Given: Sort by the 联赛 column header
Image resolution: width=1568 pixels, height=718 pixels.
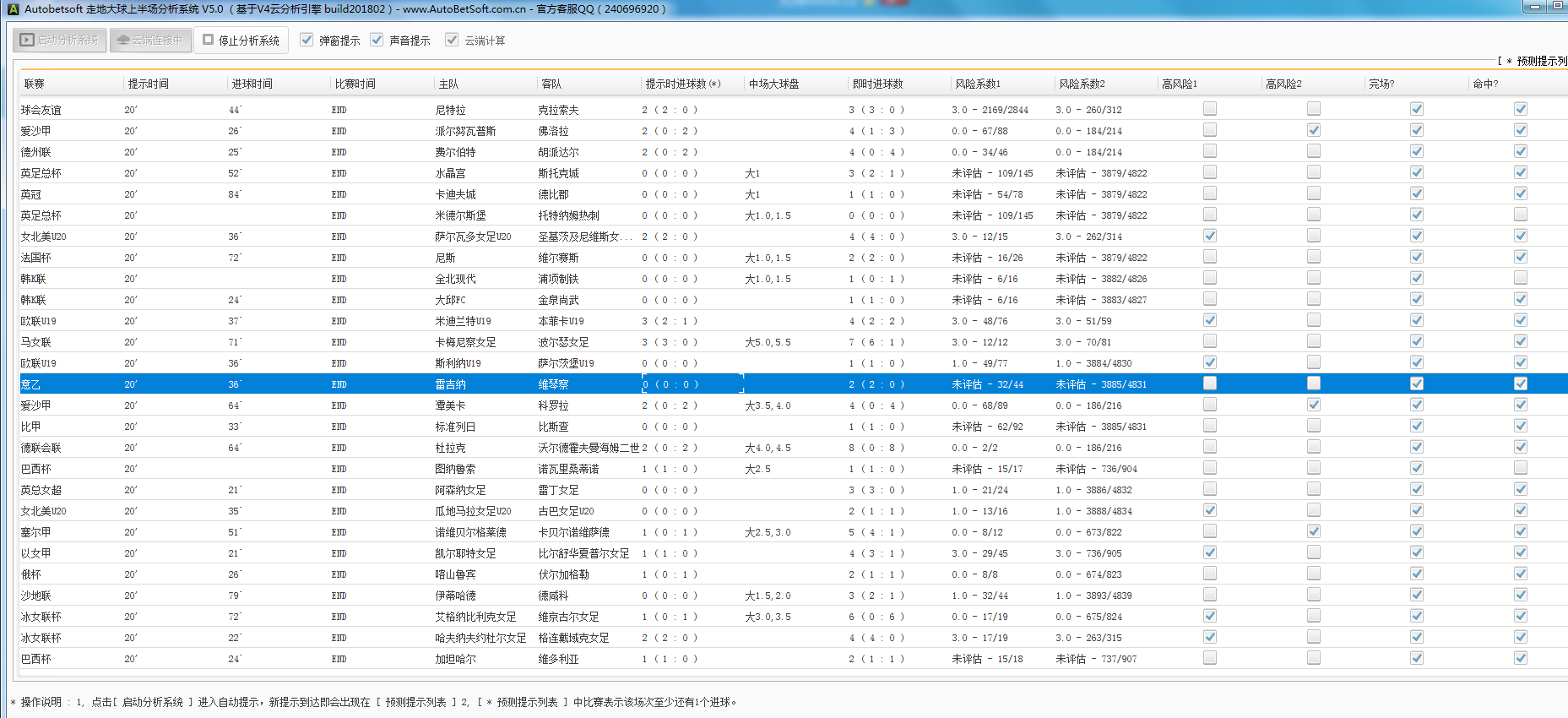Looking at the screenshot, I should (35, 84).
